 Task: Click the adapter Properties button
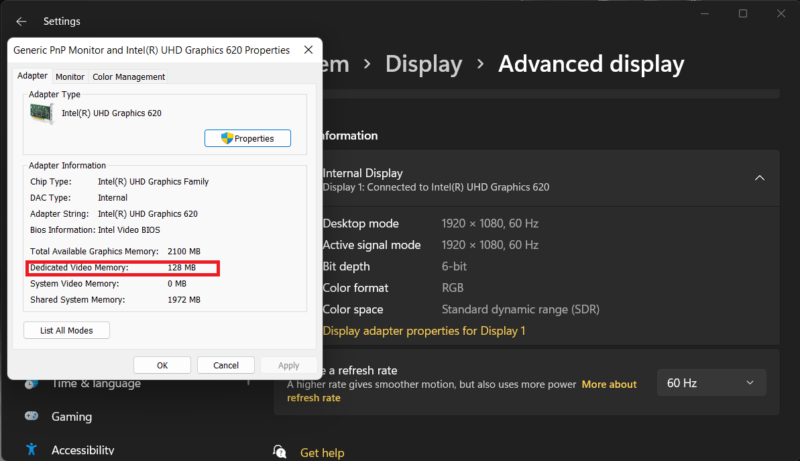click(247, 138)
